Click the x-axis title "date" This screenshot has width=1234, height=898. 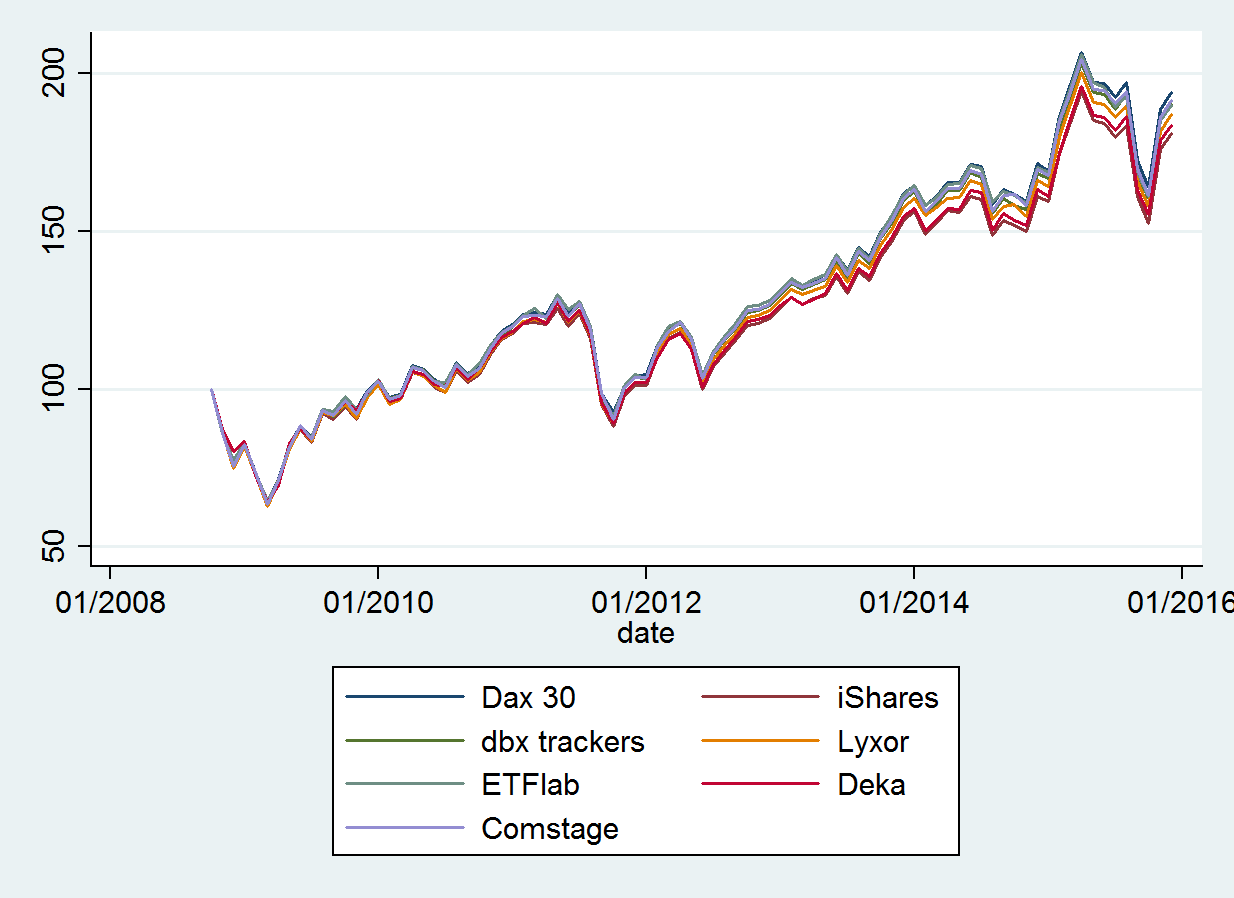tap(645, 633)
